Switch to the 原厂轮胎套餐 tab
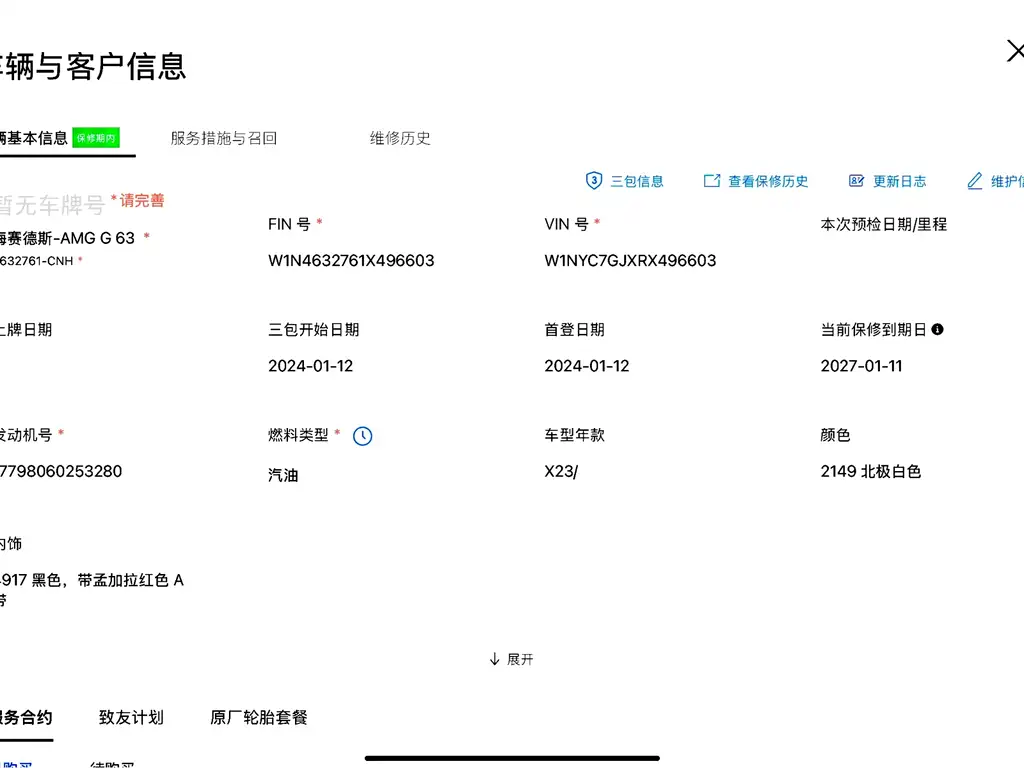1024x768 pixels. [x=259, y=717]
